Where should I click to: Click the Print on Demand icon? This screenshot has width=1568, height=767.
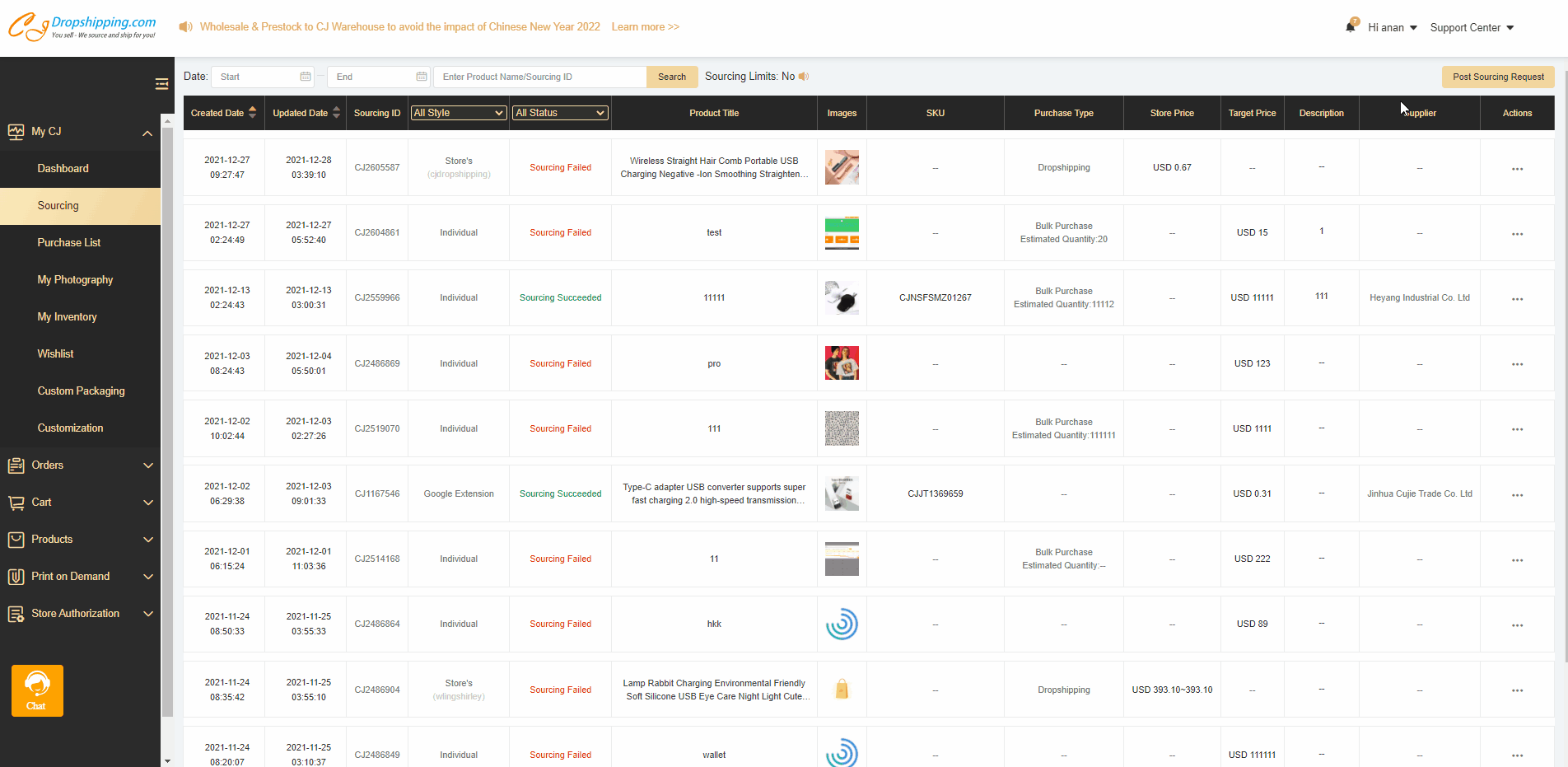pos(16,577)
